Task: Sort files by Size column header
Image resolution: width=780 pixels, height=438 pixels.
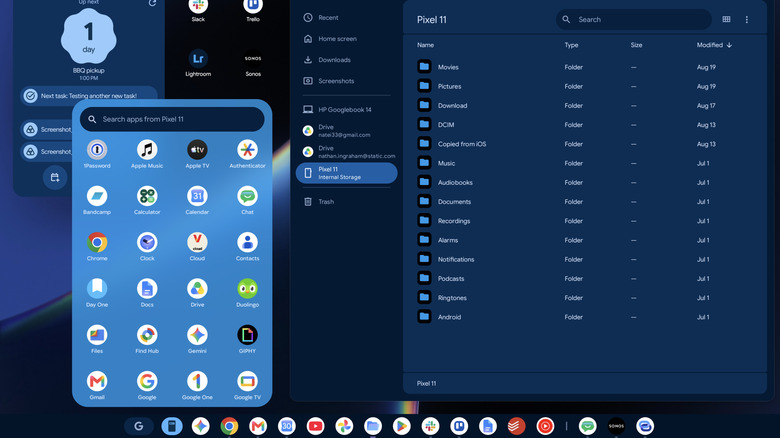Action: tap(636, 45)
